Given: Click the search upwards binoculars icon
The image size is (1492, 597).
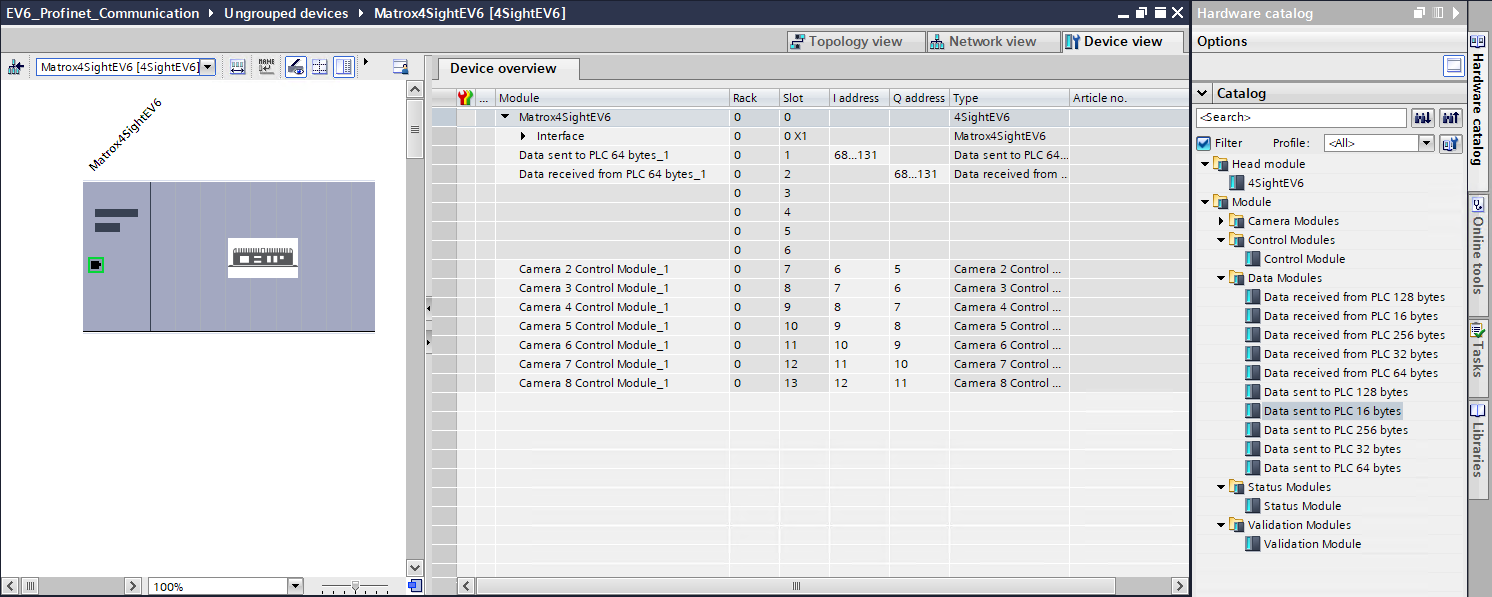Looking at the screenshot, I should click(x=1450, y=118).
